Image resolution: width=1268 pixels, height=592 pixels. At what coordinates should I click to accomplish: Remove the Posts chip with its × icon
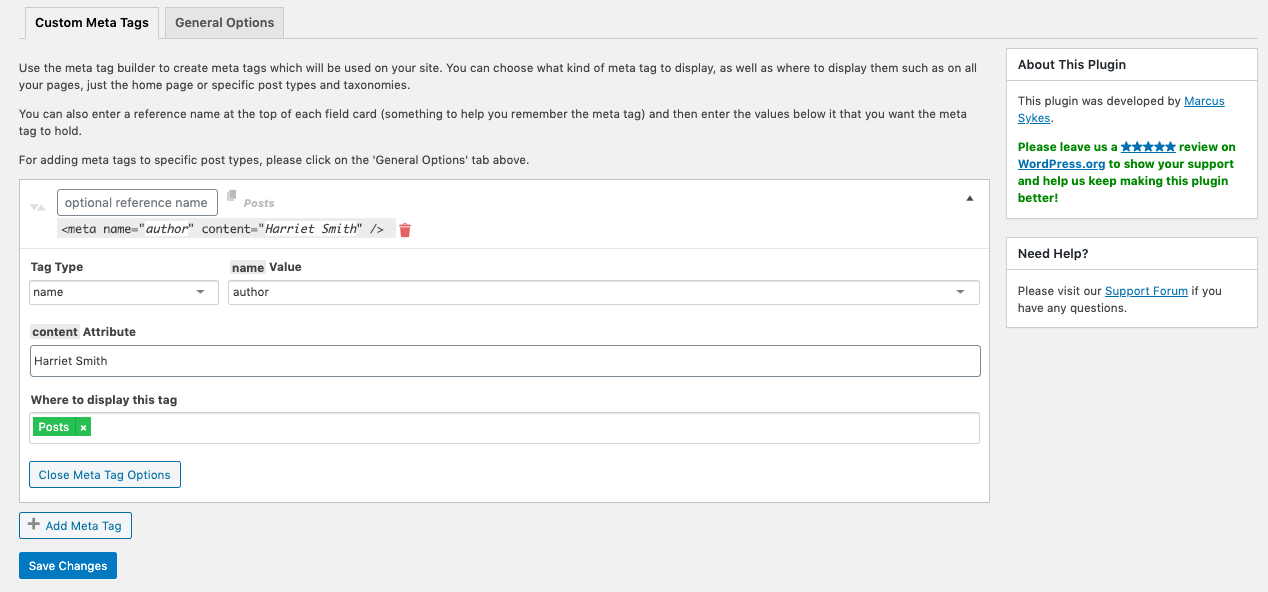(x=81, y=426)
